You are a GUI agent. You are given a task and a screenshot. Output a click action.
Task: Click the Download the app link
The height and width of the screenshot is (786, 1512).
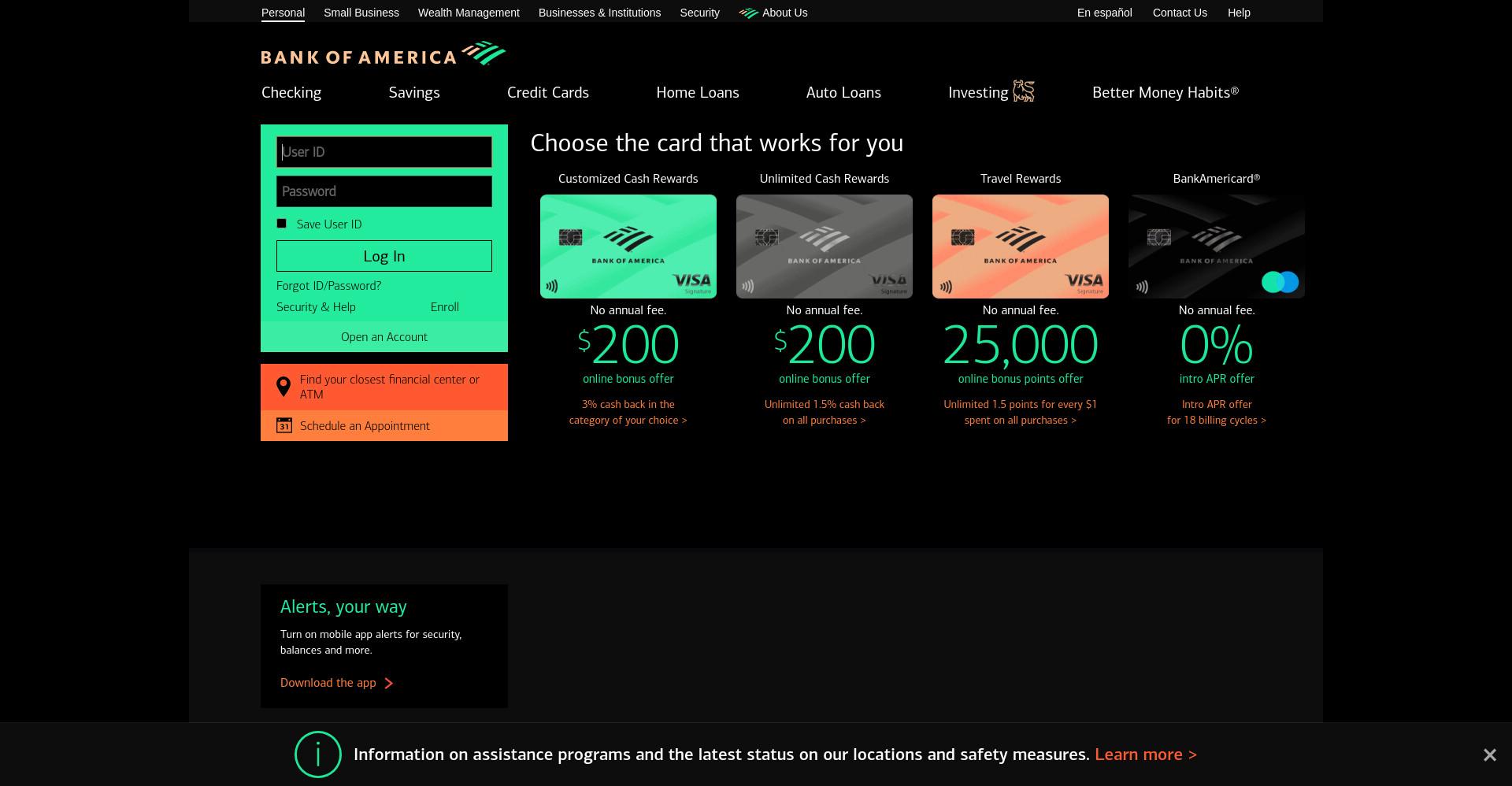tap(328, 683)
